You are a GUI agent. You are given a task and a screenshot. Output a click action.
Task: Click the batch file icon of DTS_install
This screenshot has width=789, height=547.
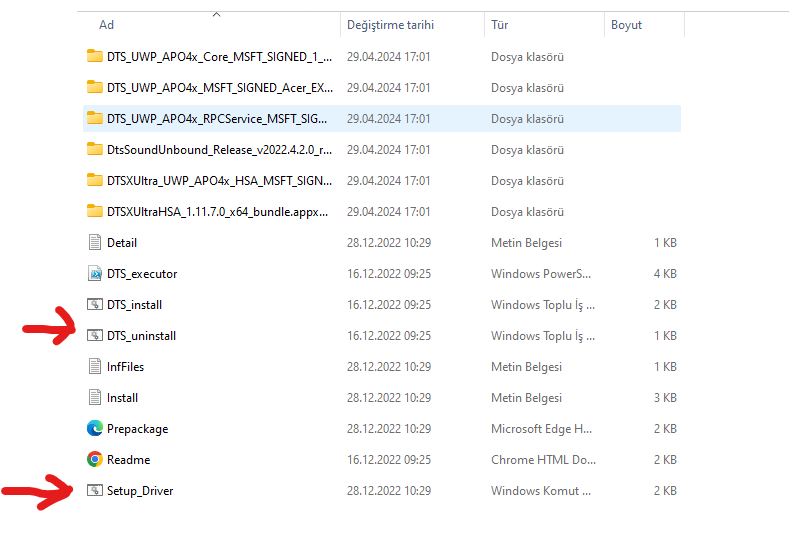[95, 304]
